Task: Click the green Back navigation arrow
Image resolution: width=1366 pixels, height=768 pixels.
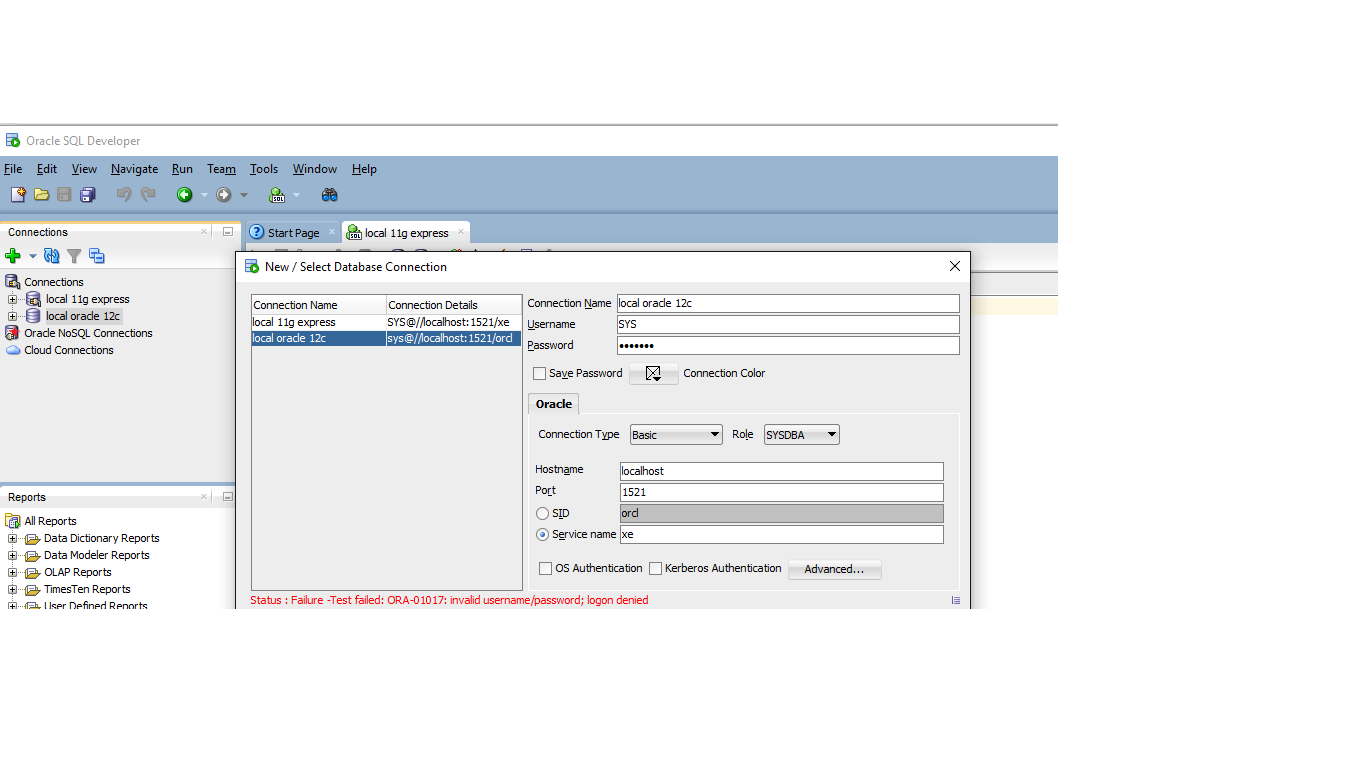Action: click(x=184, y=195)
